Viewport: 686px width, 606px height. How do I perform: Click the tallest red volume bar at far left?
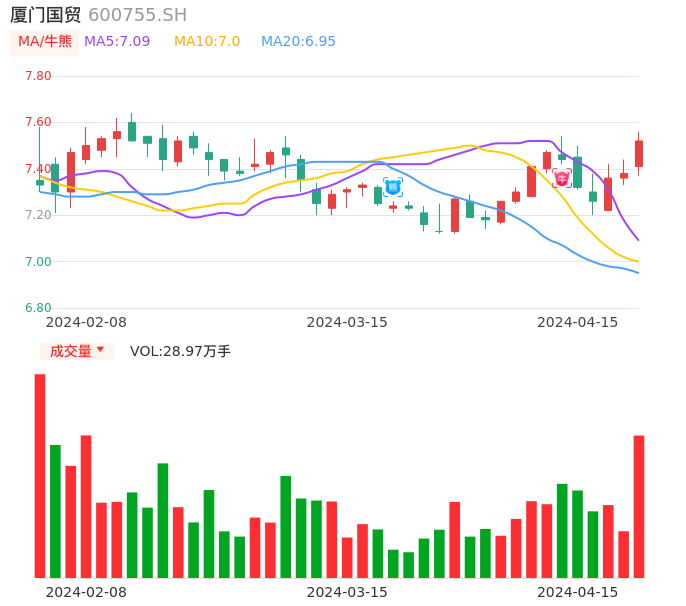(40, 475)
